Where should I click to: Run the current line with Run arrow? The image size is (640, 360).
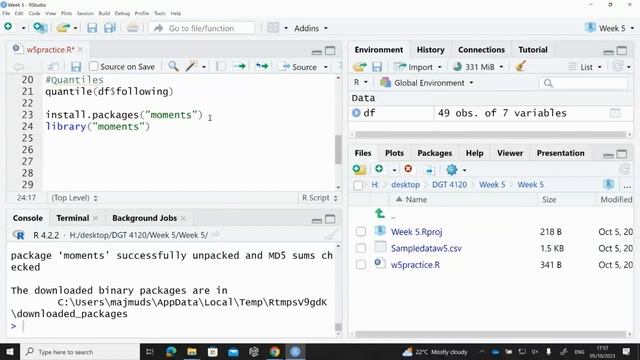[239, 66]
